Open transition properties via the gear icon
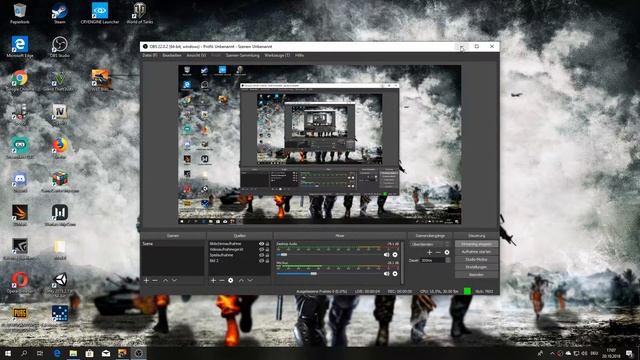Viewport: 640px width, 360px height. 447,252
